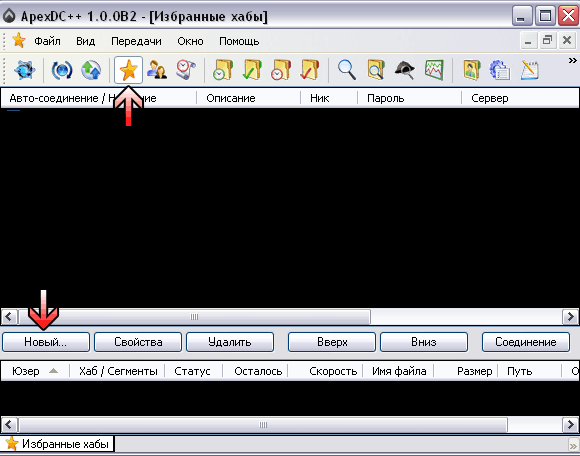
Task: Sort transfers by Скорость column header
Action: pyautogui.click(x=326, y=371)
